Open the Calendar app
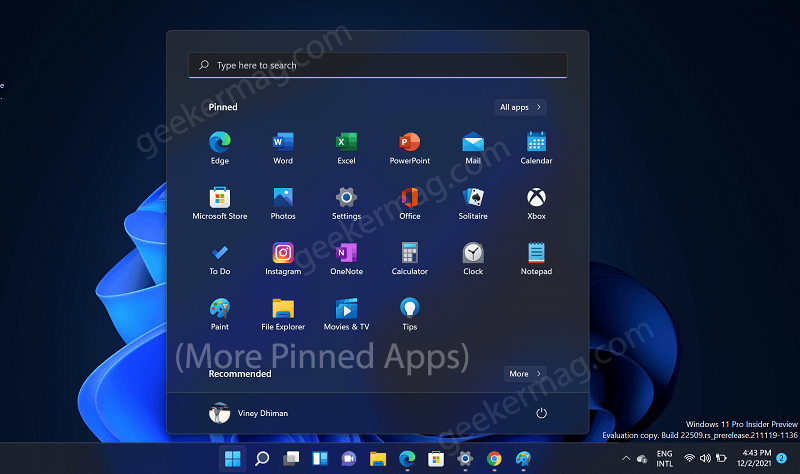This screenshot has height=474, width=800. (x=536, y=147)
